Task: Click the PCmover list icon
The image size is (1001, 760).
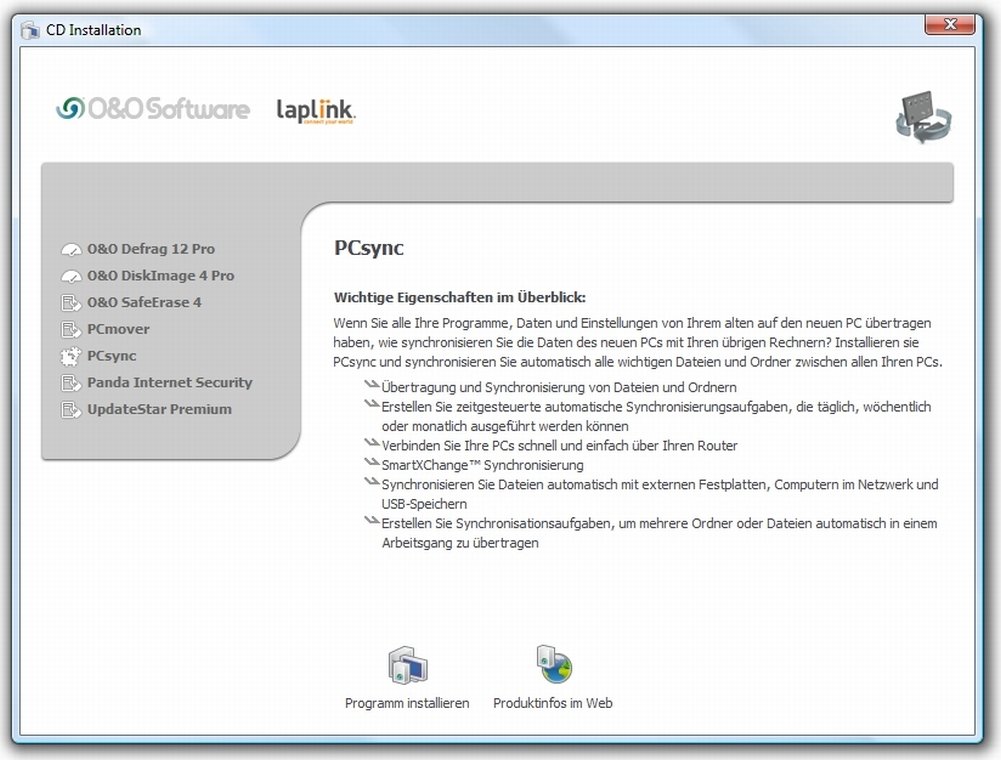Action: (x=71, y=330)
